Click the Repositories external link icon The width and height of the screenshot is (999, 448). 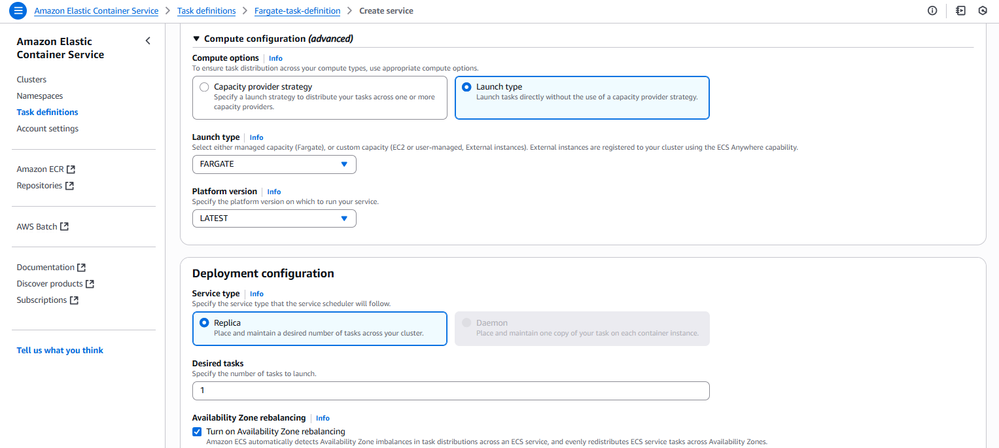pos(70,186)
